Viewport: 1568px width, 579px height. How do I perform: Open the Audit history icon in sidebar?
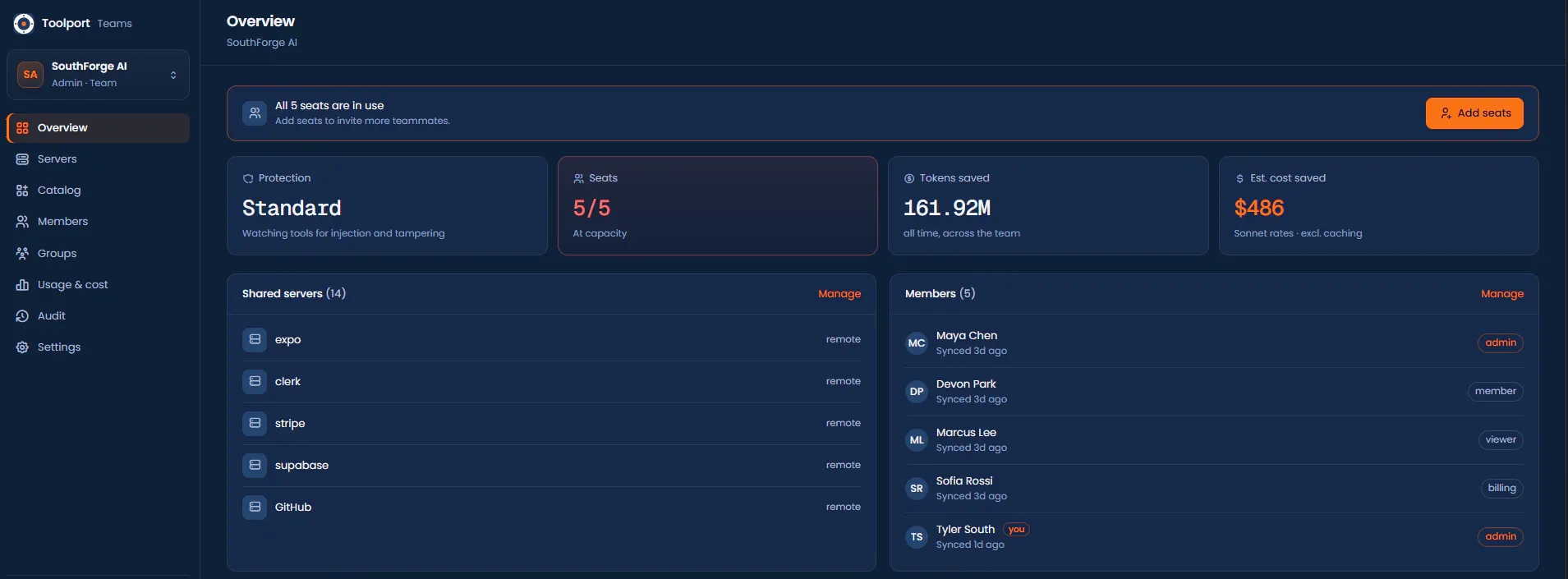(22, 316)
